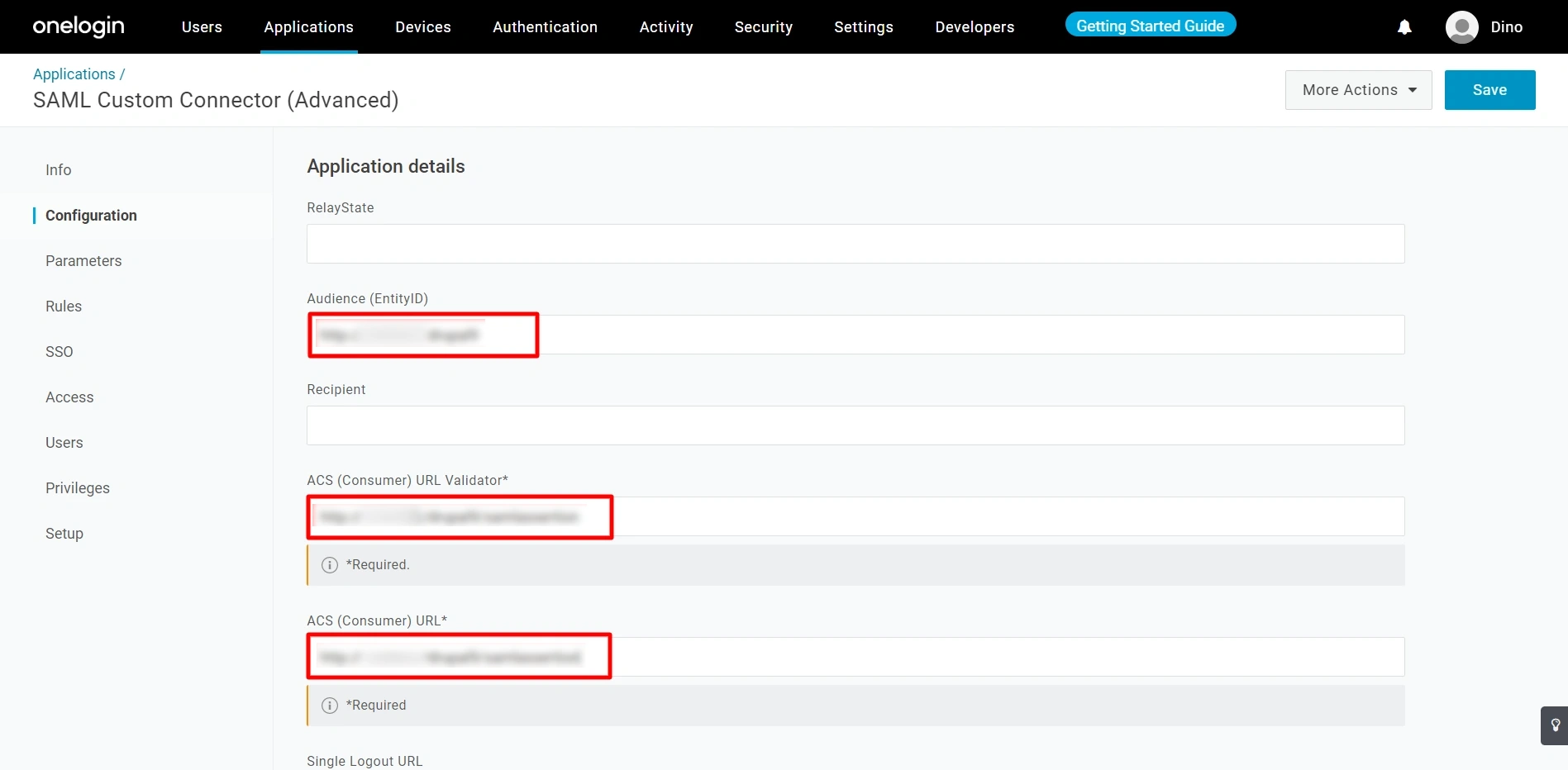This screenshot has width=1568, height=770.
Task: Click info icon beside ACS URL *Required note
Action: click(330, 706)
